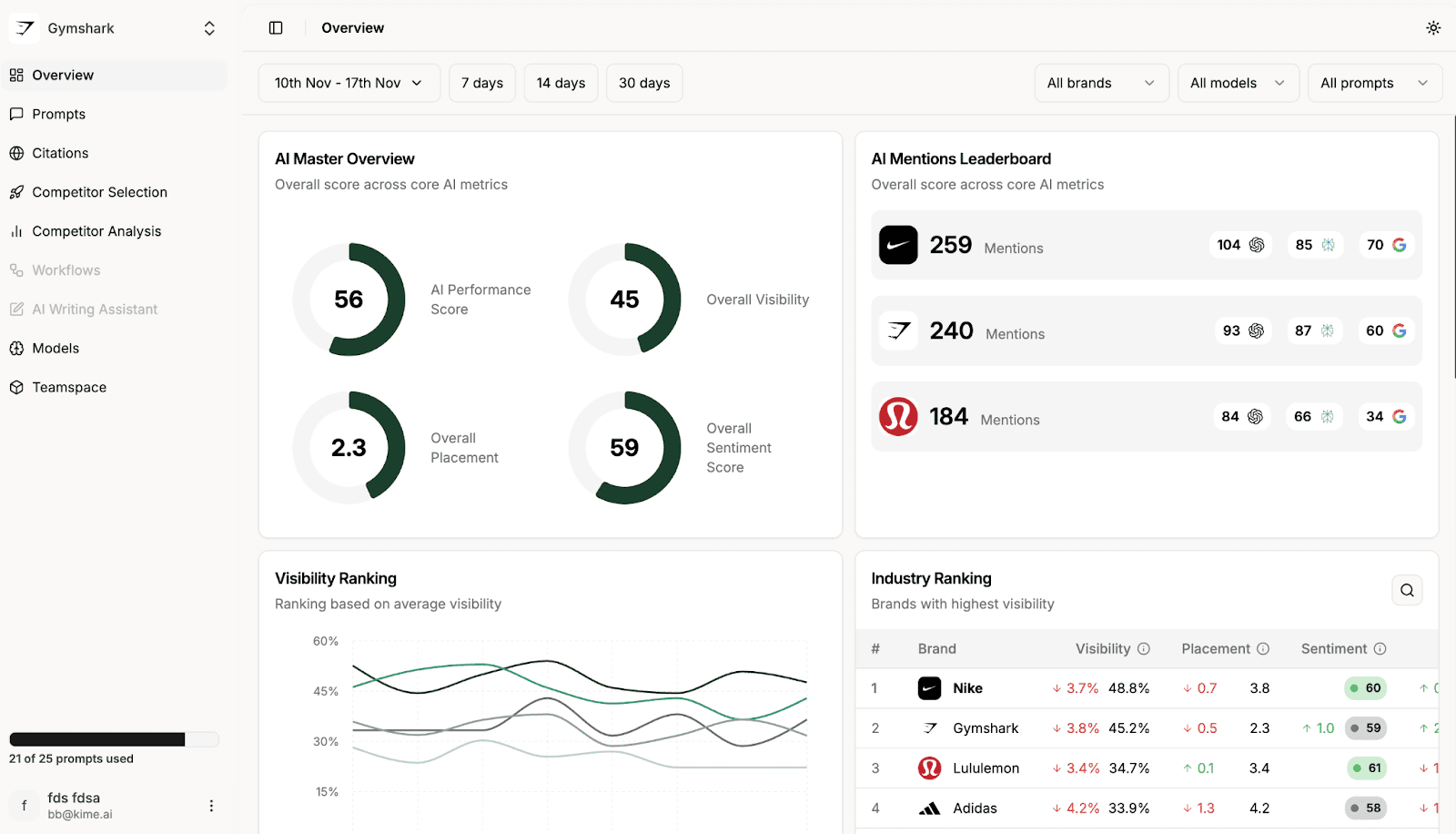Click the fds fdsa user avatar
1456x834 pixels.
coord(25,806)
